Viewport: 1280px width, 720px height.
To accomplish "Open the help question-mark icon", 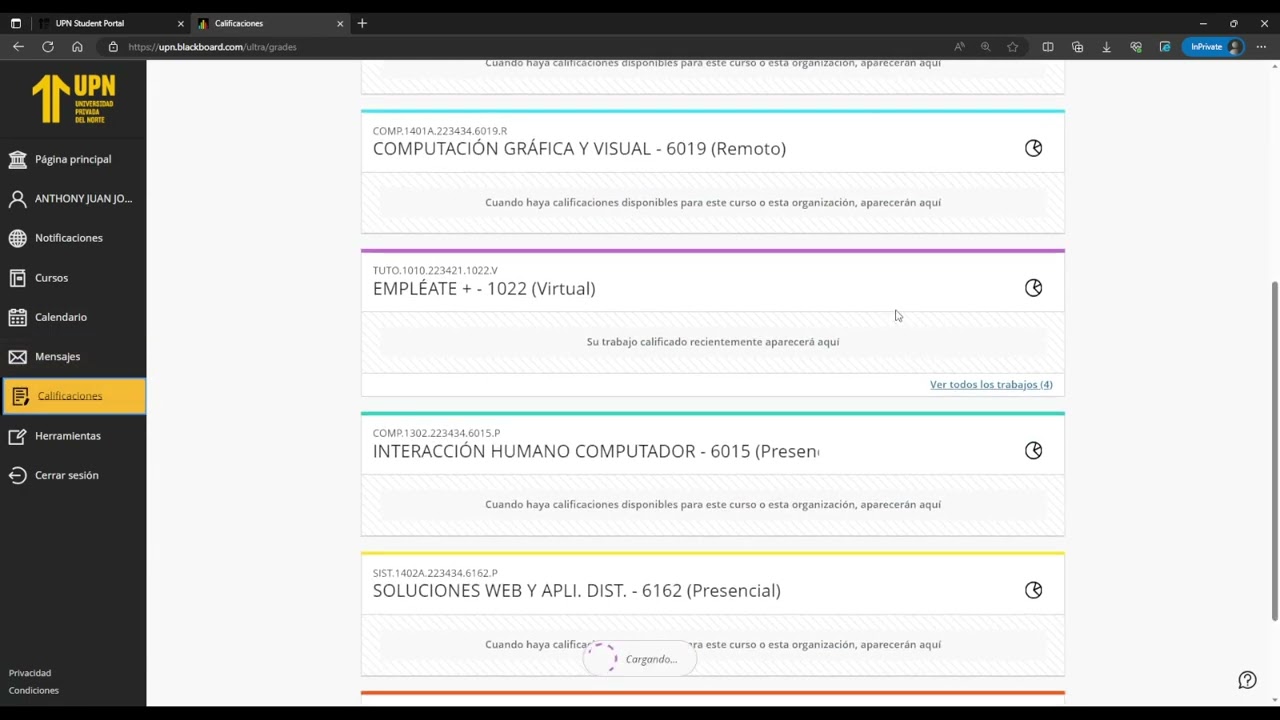I will tap(1247, 680).
